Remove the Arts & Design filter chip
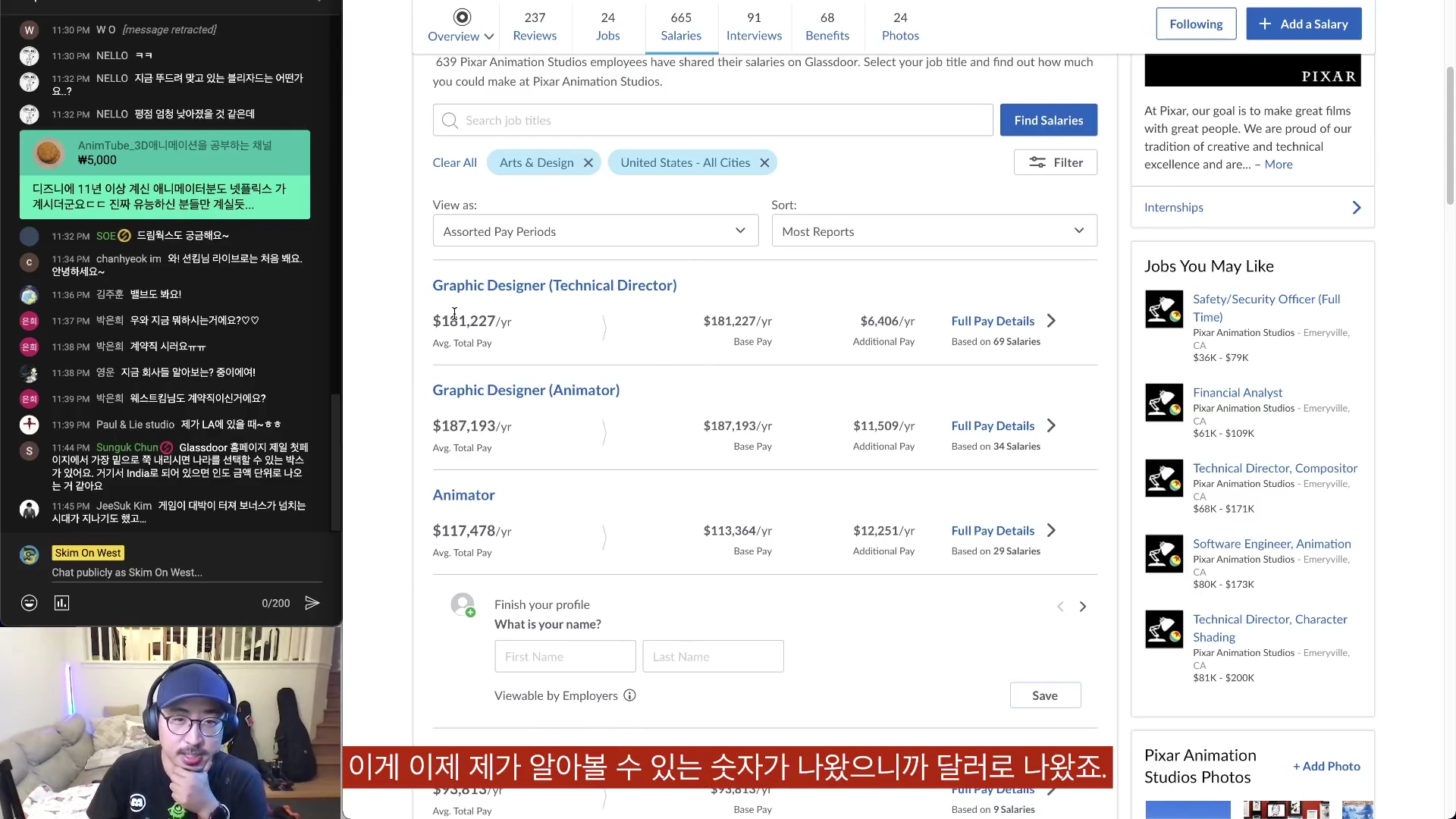1456x819 pixels. [588, 162]
